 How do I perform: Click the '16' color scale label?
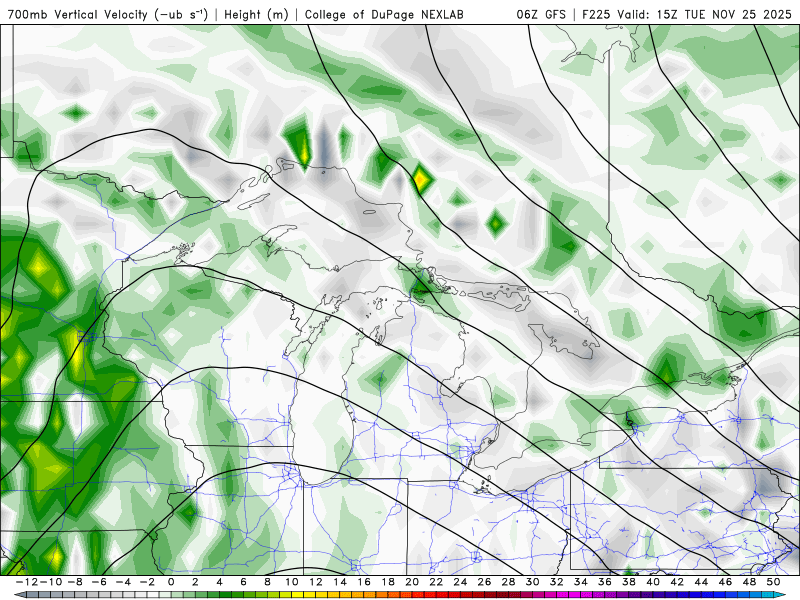364,582
